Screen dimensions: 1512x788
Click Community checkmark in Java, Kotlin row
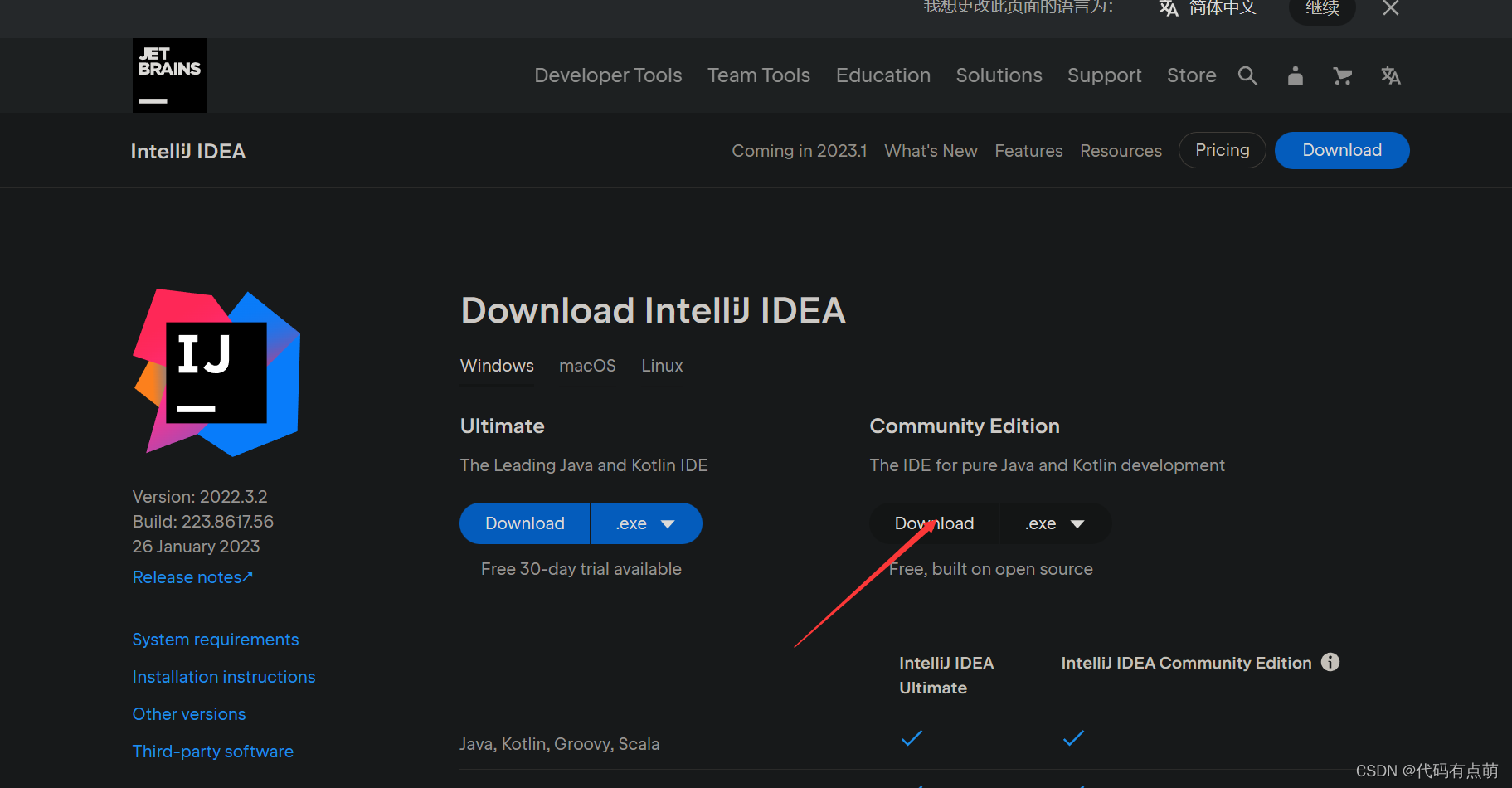pos(1073,737)
